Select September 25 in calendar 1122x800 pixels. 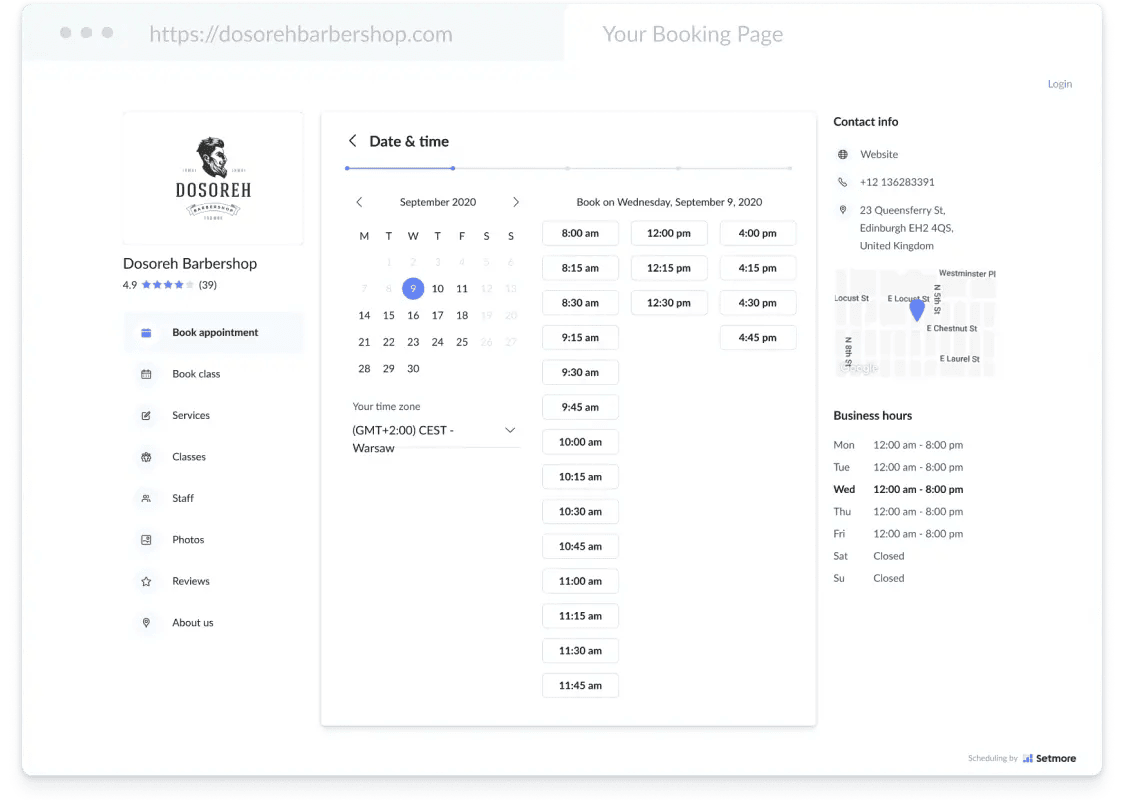pos(462,342)
